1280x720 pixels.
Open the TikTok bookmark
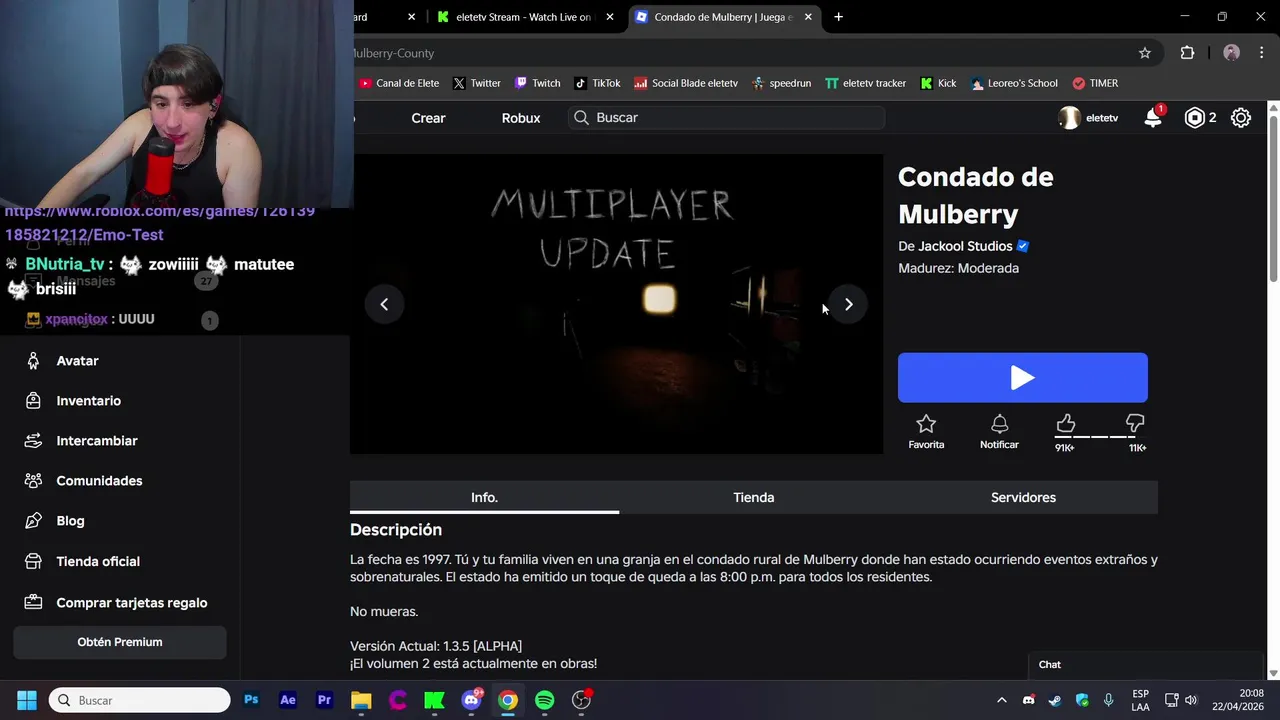point(597,83)
